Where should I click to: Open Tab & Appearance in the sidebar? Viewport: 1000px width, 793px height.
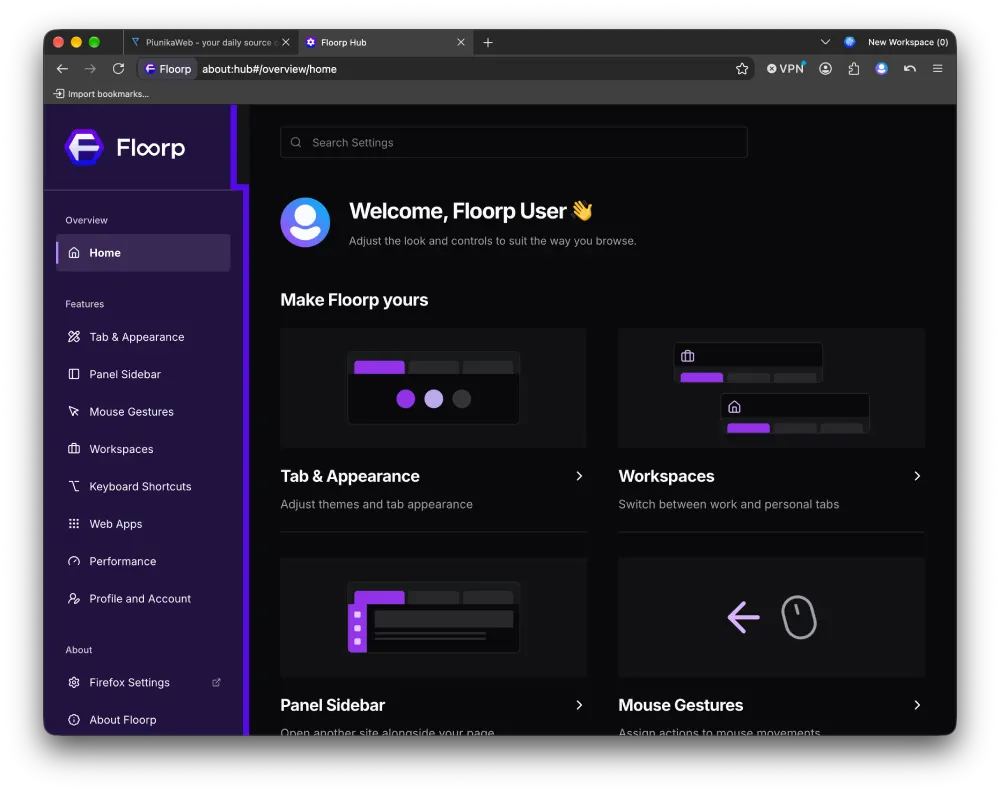(x=143, y=337)
